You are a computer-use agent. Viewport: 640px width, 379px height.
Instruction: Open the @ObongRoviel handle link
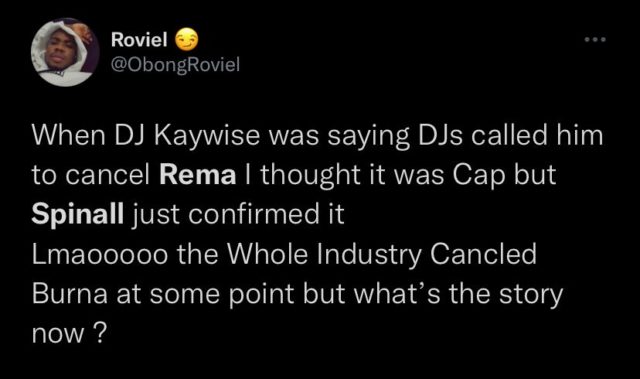pyautogui.click(x=176, y=64)
